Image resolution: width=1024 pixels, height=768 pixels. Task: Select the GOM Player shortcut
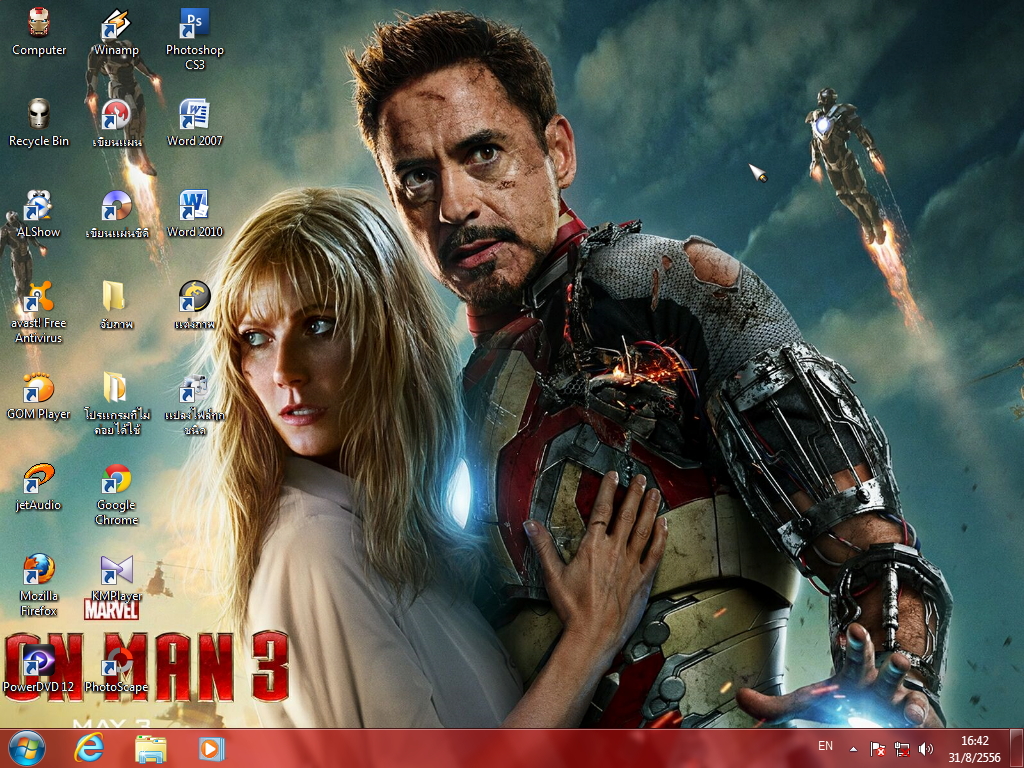coord(39,396)
